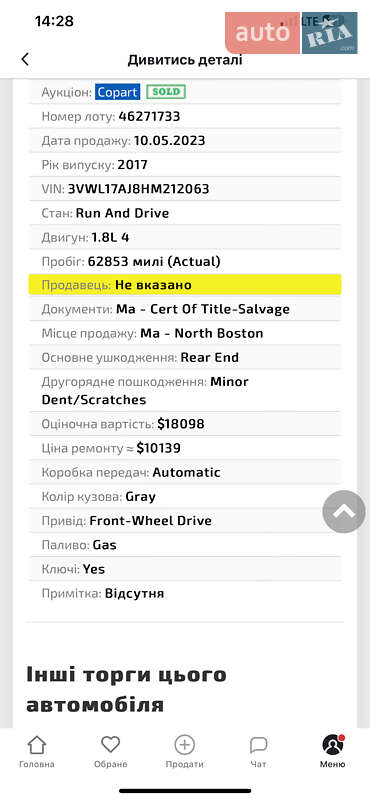370x800 pixels.
Task: Select the Ціна ремонту $10139 row
Action: pos(185,448)
